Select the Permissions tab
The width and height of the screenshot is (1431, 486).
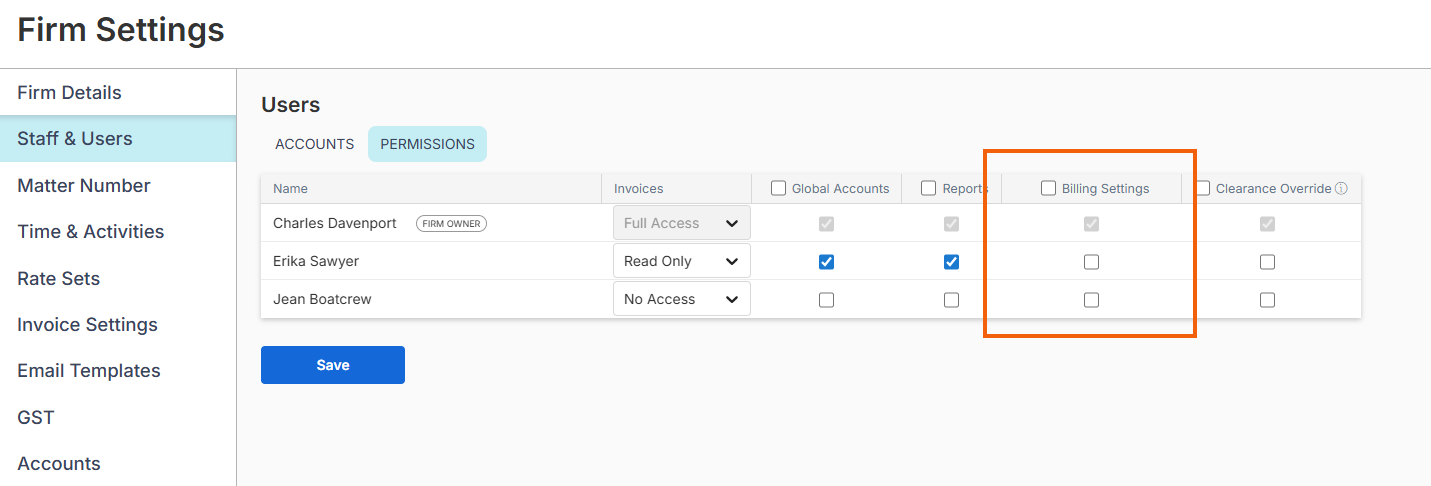pos(427,144)
